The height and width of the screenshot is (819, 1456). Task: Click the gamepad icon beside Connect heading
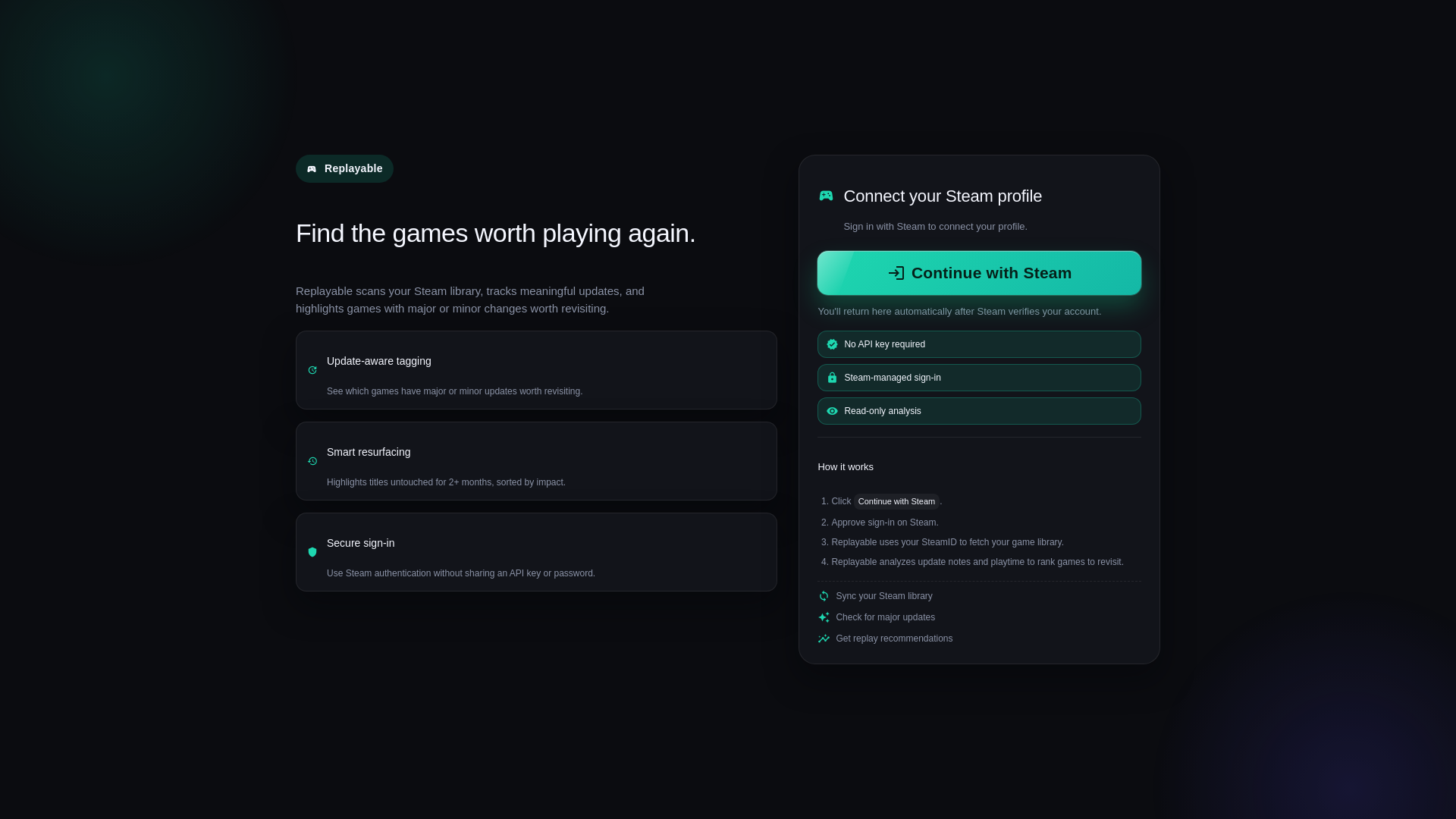point(826,196)
